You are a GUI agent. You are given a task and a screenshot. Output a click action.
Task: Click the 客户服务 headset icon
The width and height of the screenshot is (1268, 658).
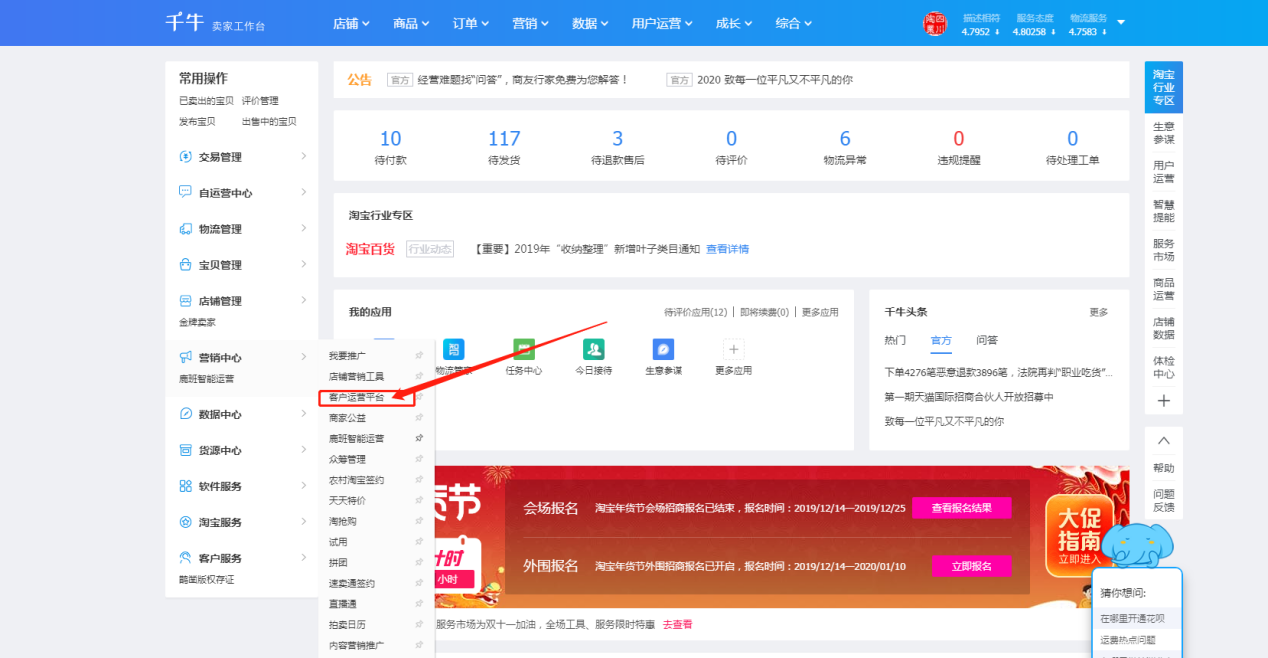point(185,558)
